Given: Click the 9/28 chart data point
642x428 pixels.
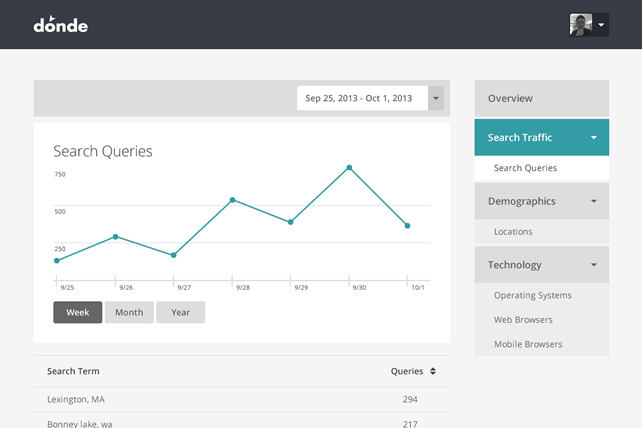Looking at the screenshot, I should [232, 200].
